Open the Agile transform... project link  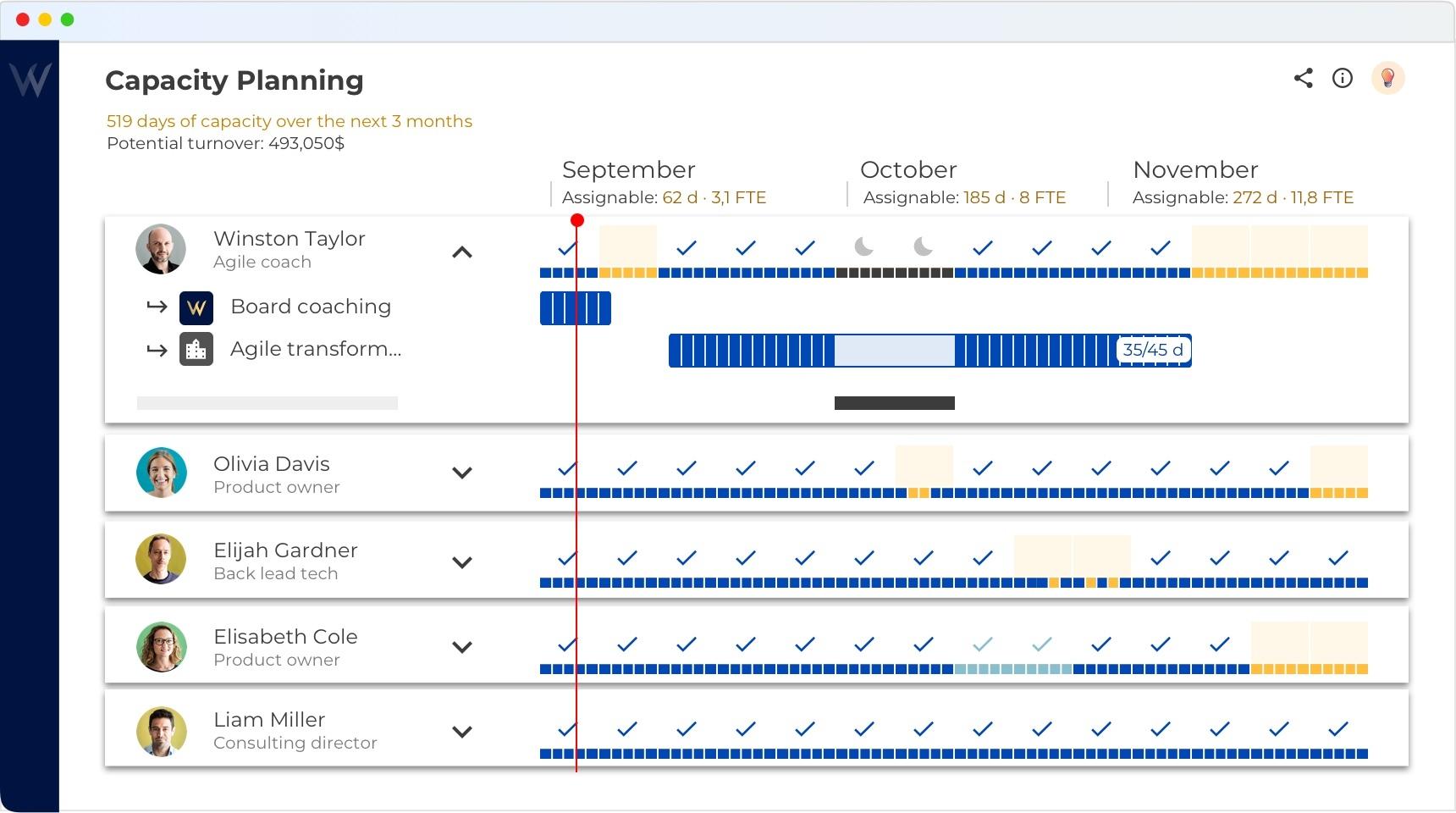pos(315,349)
